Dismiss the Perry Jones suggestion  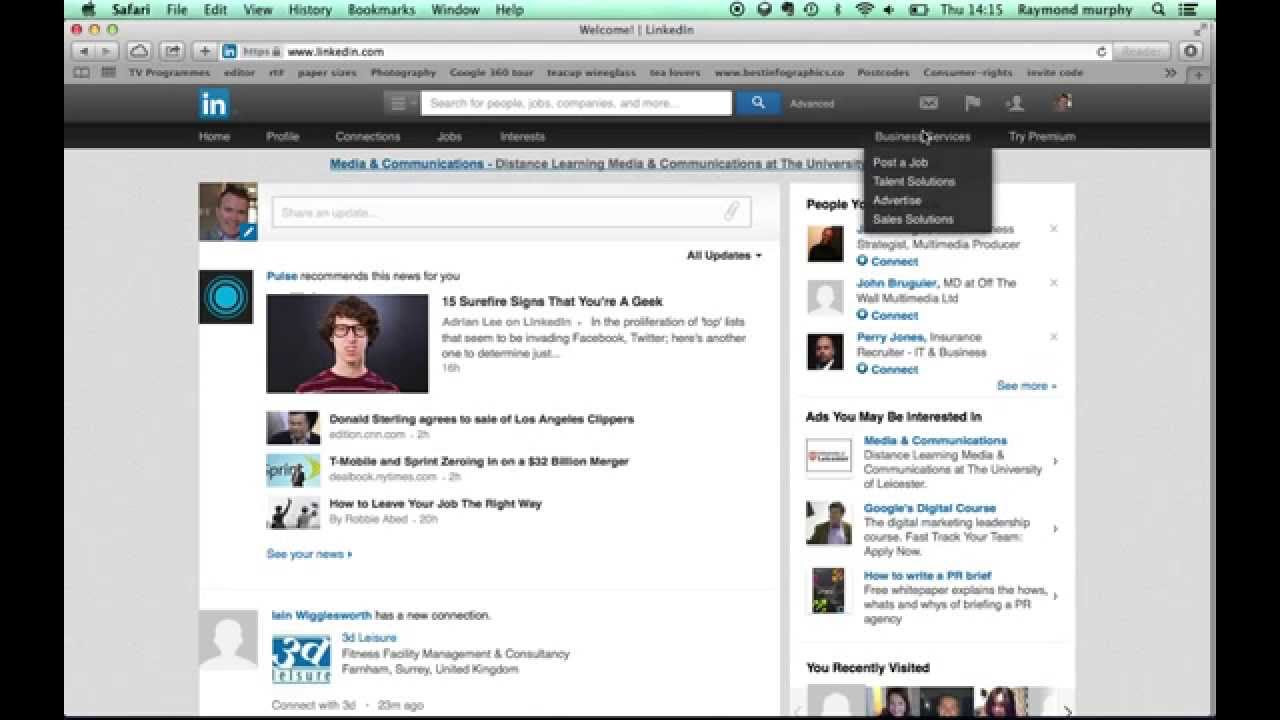coord(1053,337)
